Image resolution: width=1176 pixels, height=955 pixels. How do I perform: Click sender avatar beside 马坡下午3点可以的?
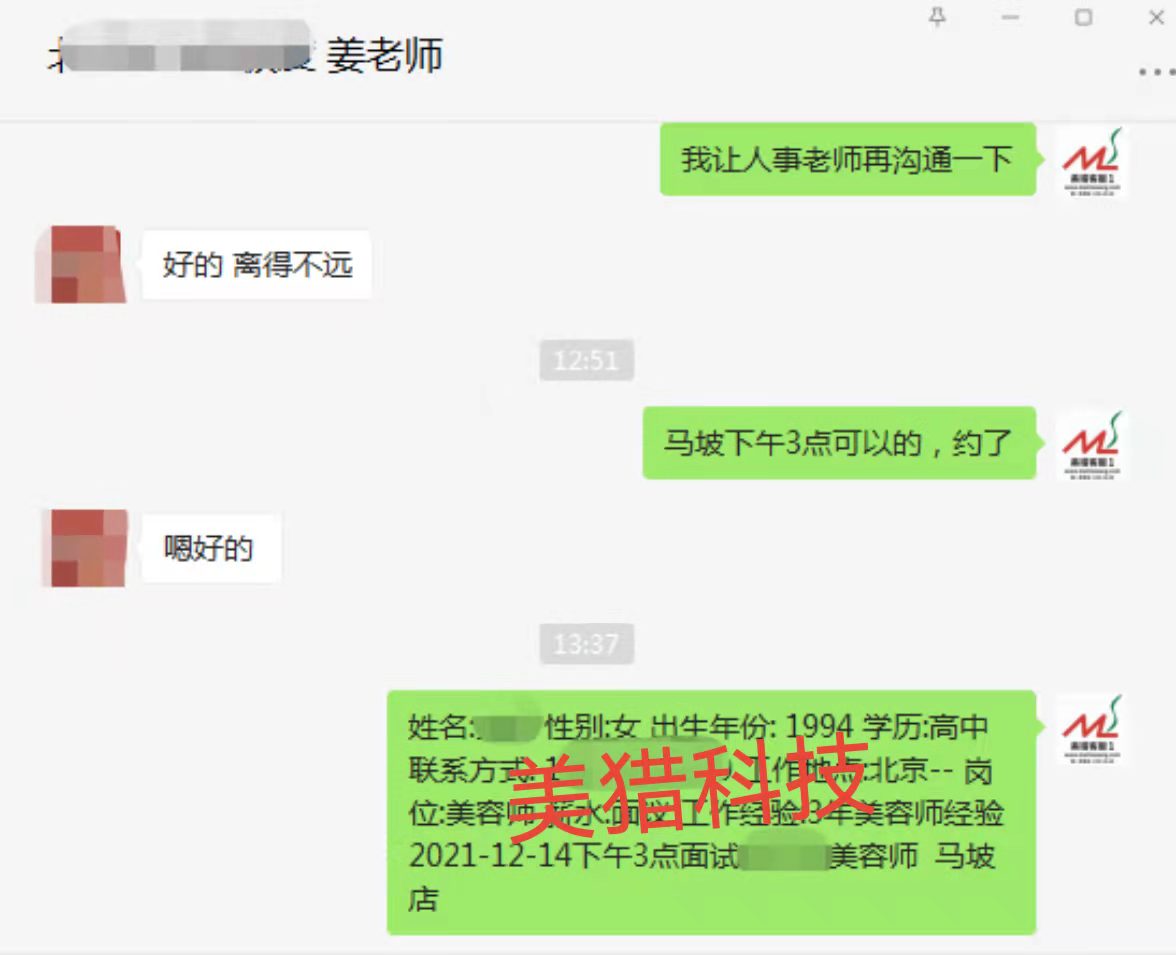1092,446
